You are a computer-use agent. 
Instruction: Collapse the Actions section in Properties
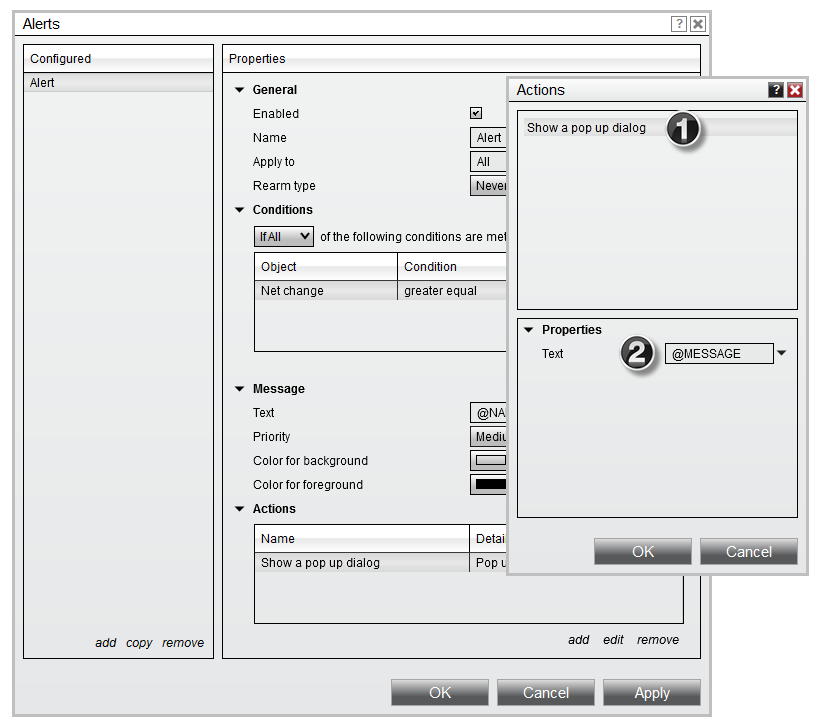[x=239, y=509]
